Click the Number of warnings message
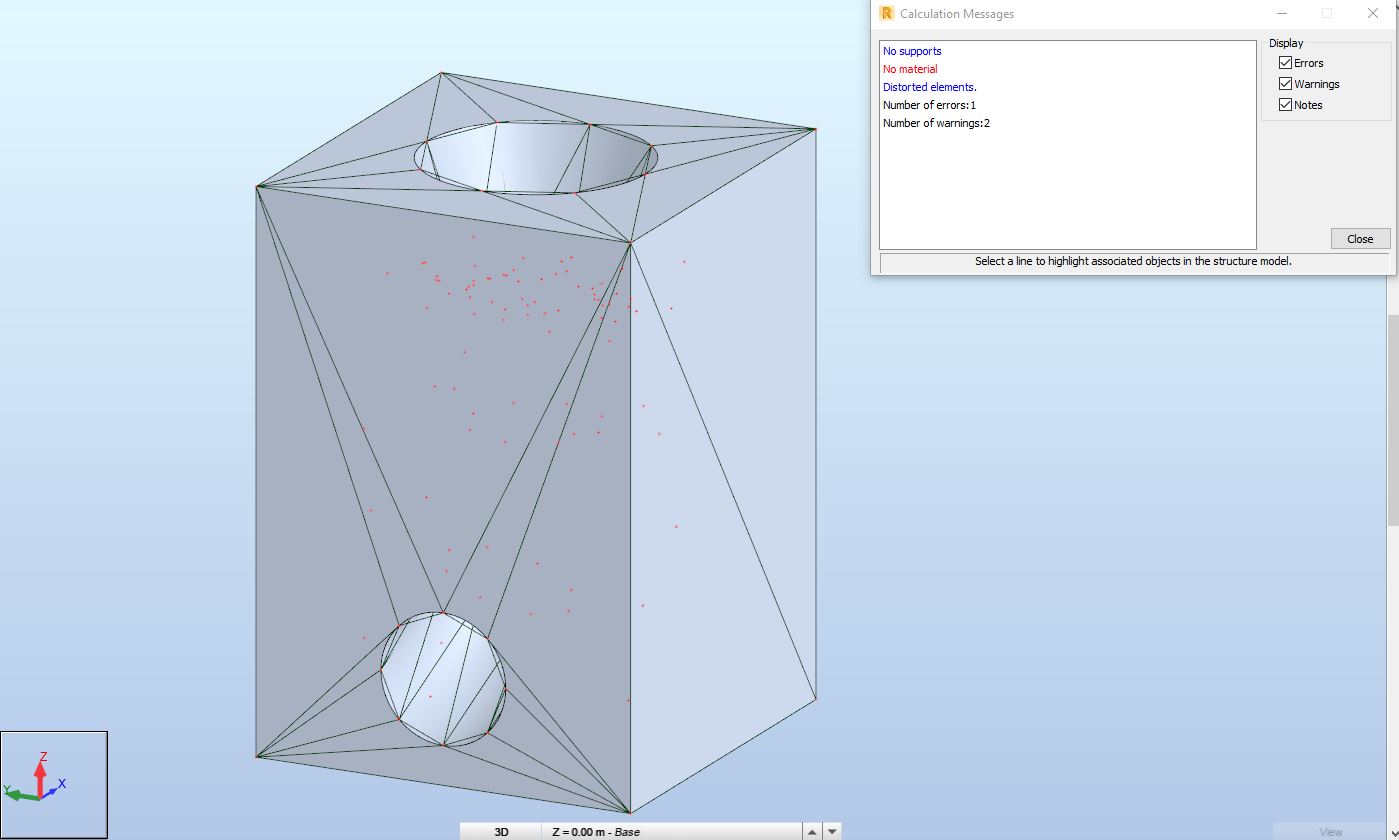The image size is (1399, 840). (x=935, y=122)
